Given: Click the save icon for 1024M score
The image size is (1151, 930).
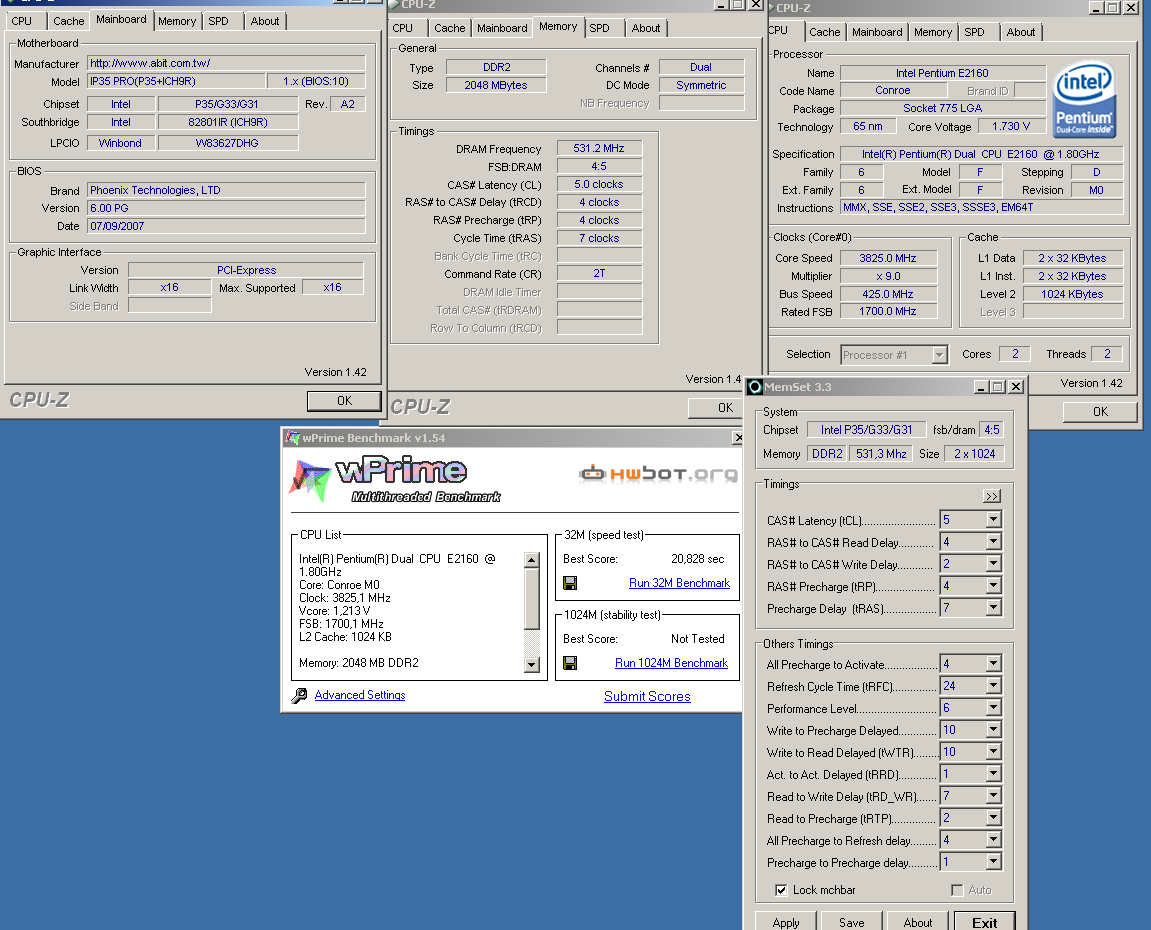Looking at the screenshot, I should point(570,663).
